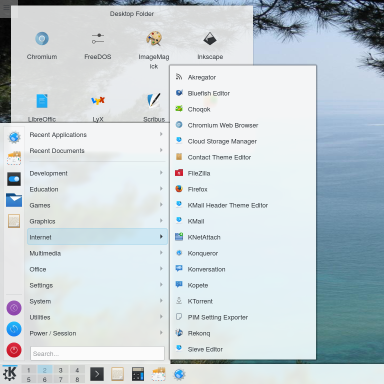Click the Firefox icon in menu
Image resolution: width=384 pixels, height=384 pixels.
(179, 189)
